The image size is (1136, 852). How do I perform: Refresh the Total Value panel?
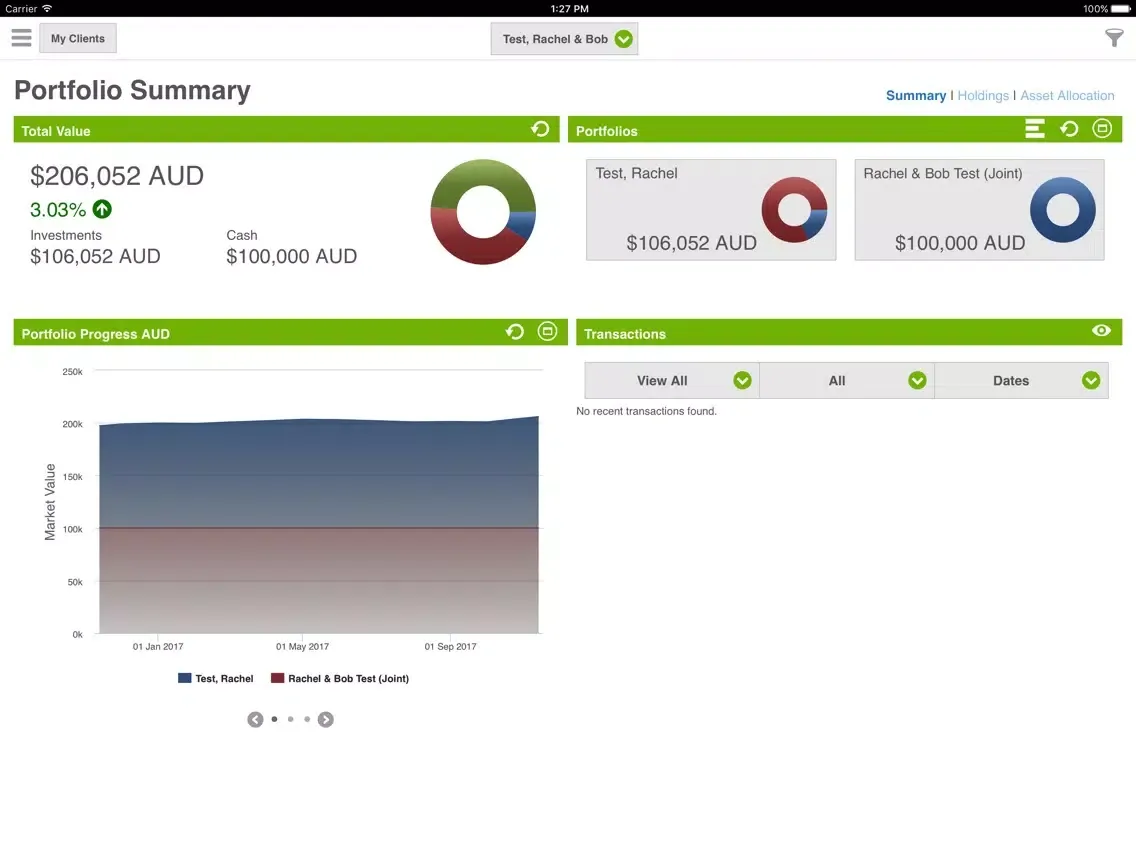tap(540, 129)
